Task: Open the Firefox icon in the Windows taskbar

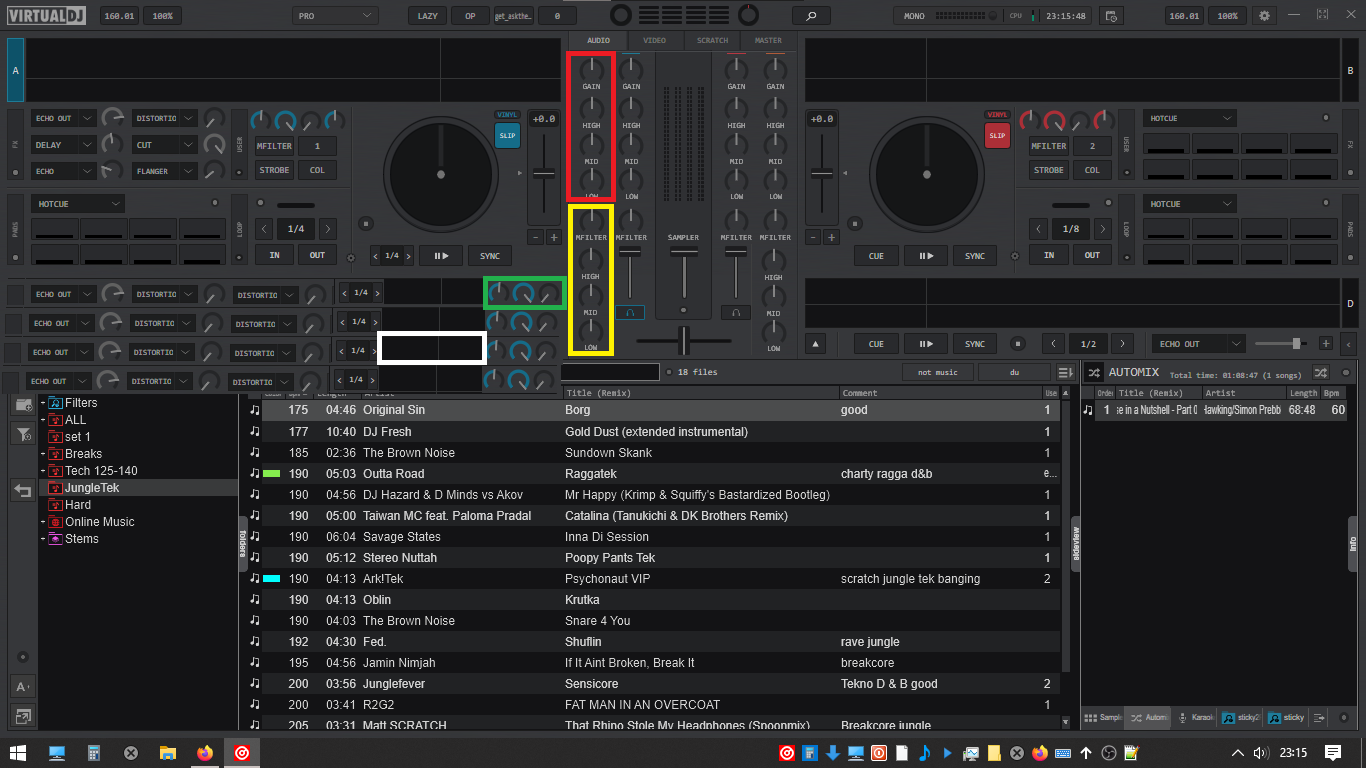Action: click(x=205, y=753)
